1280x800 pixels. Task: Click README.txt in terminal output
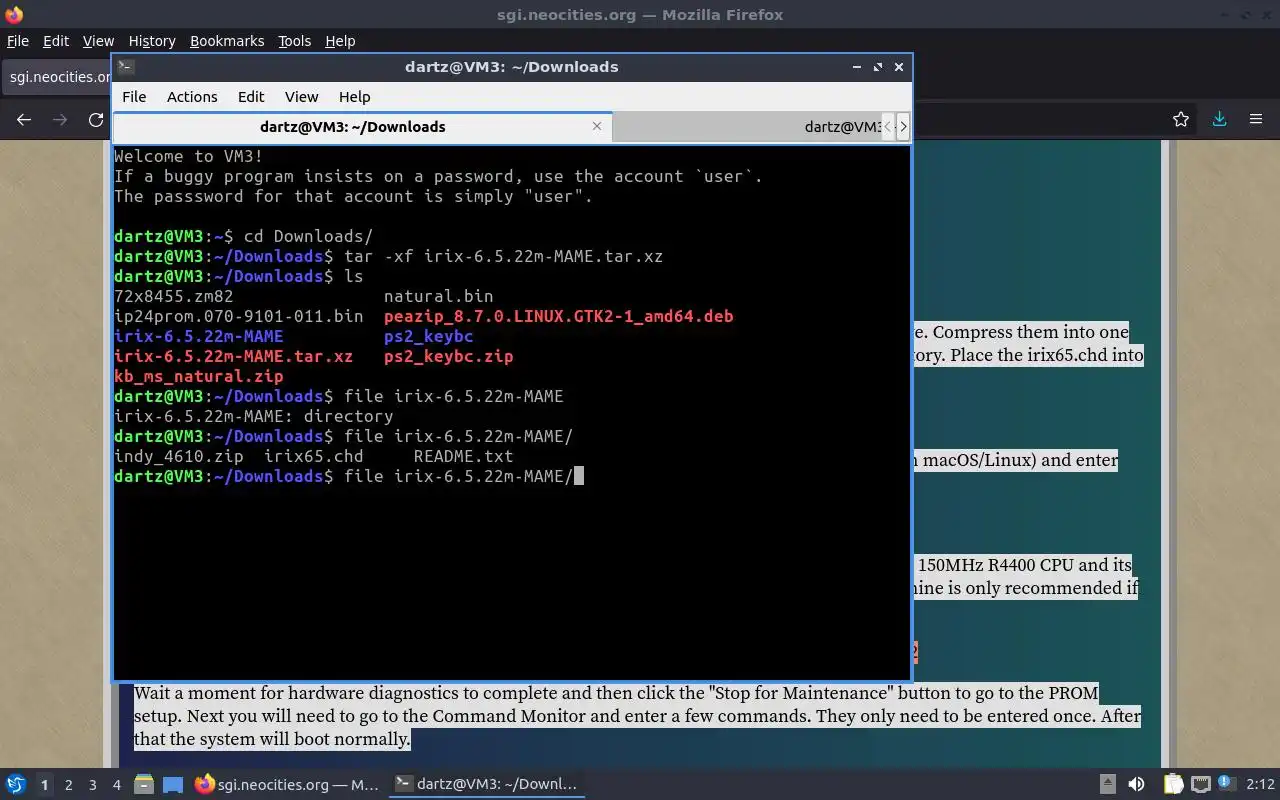pos(463,456)
